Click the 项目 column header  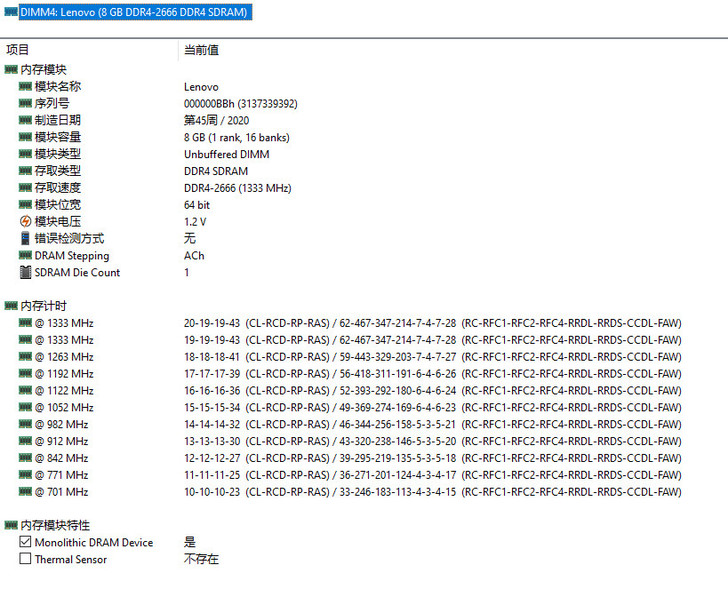[x=18, y=50]
